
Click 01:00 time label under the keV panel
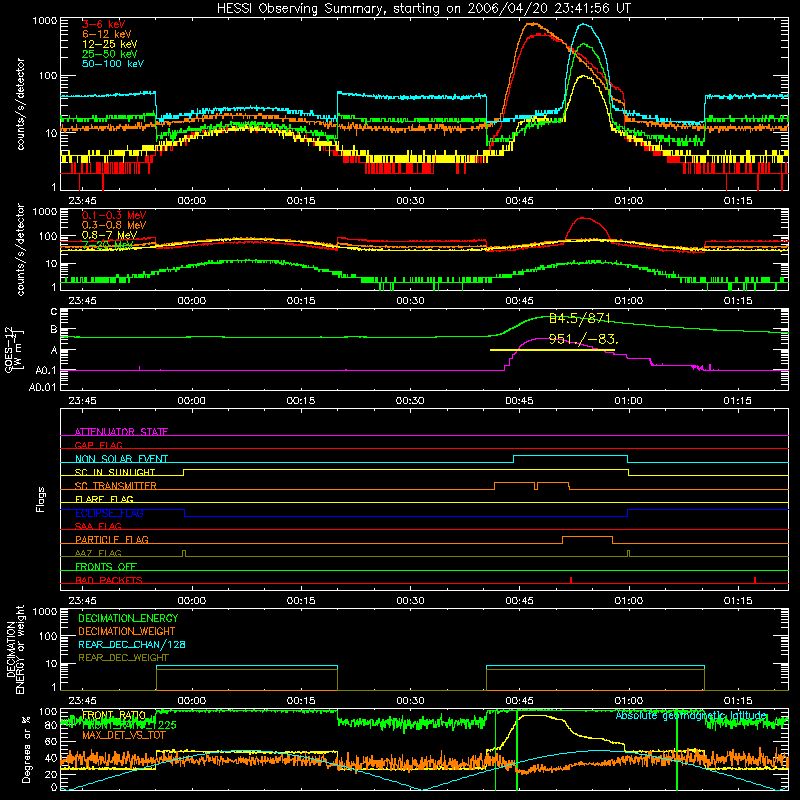point(629,201)
